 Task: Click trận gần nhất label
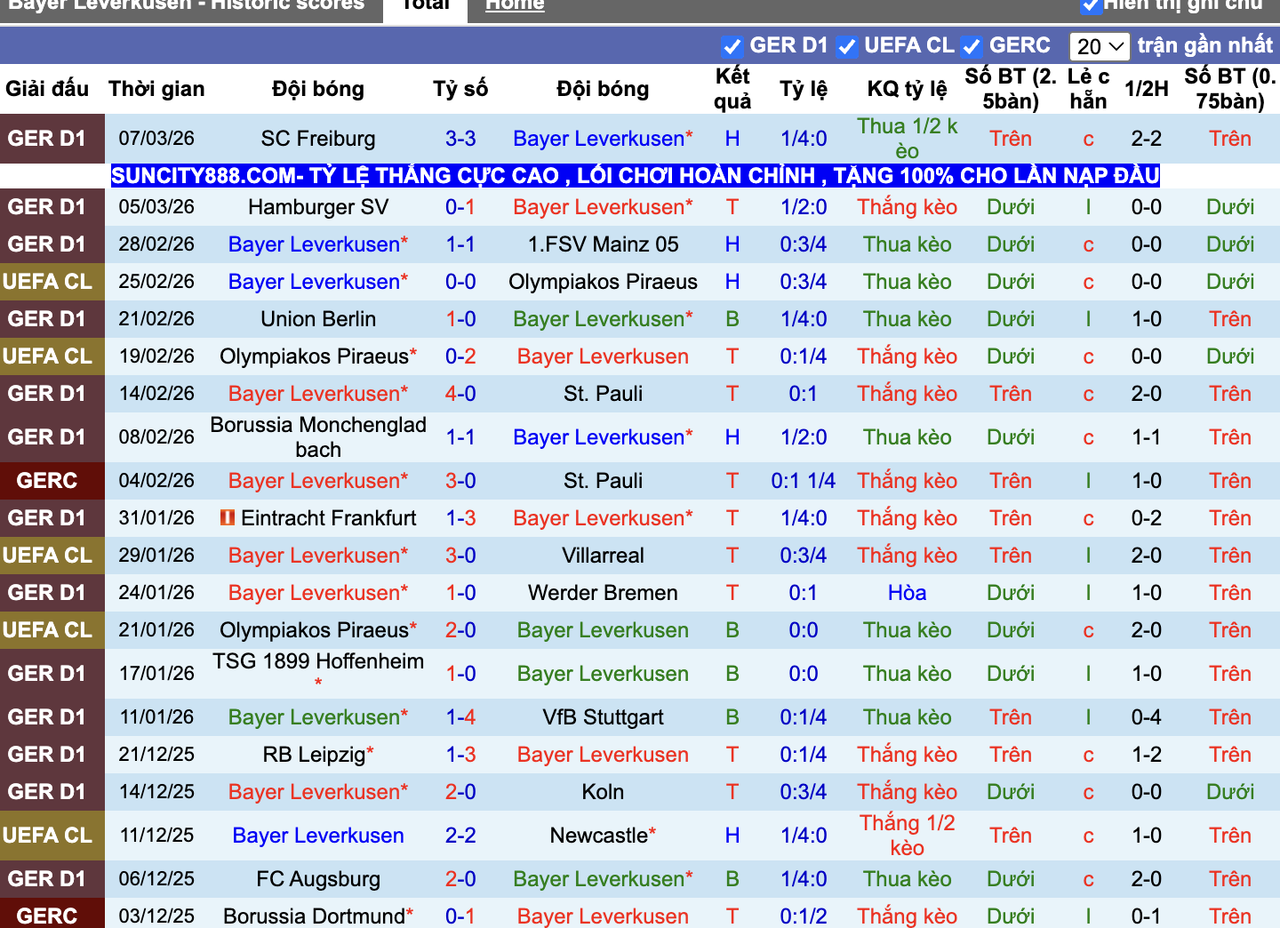[1205, 46]
